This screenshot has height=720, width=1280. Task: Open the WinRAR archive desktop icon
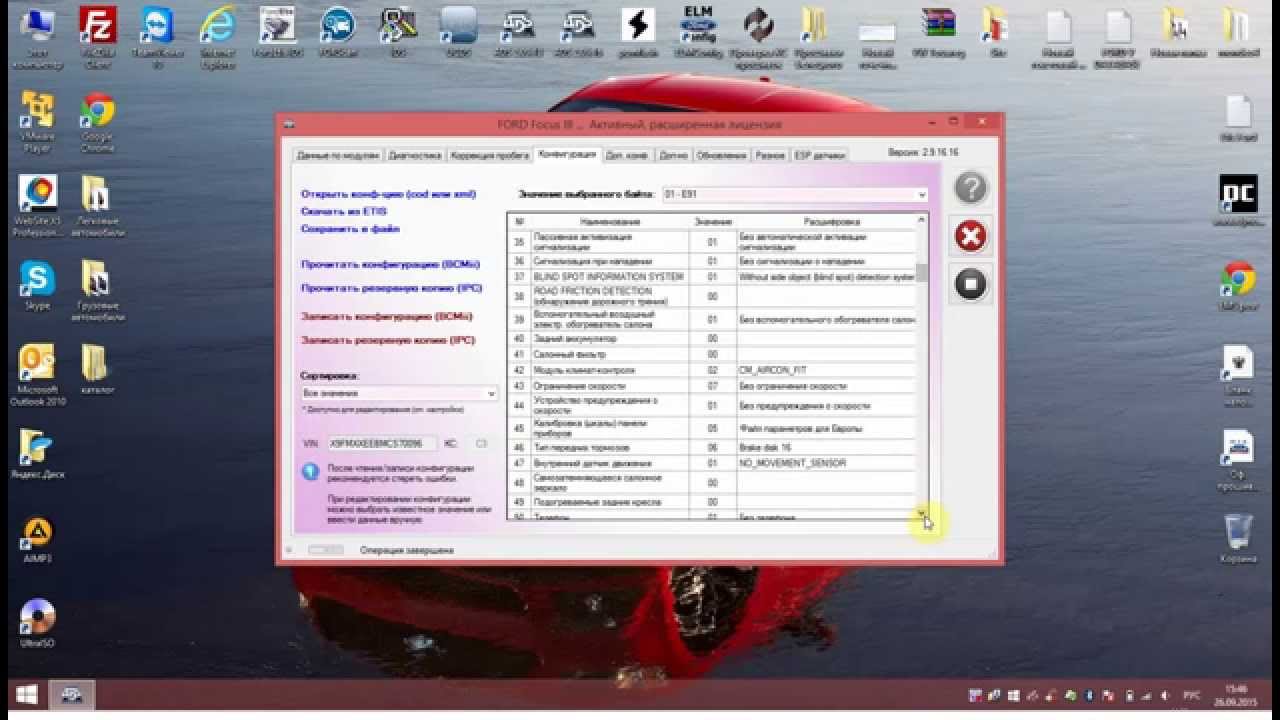pos(938,32)
